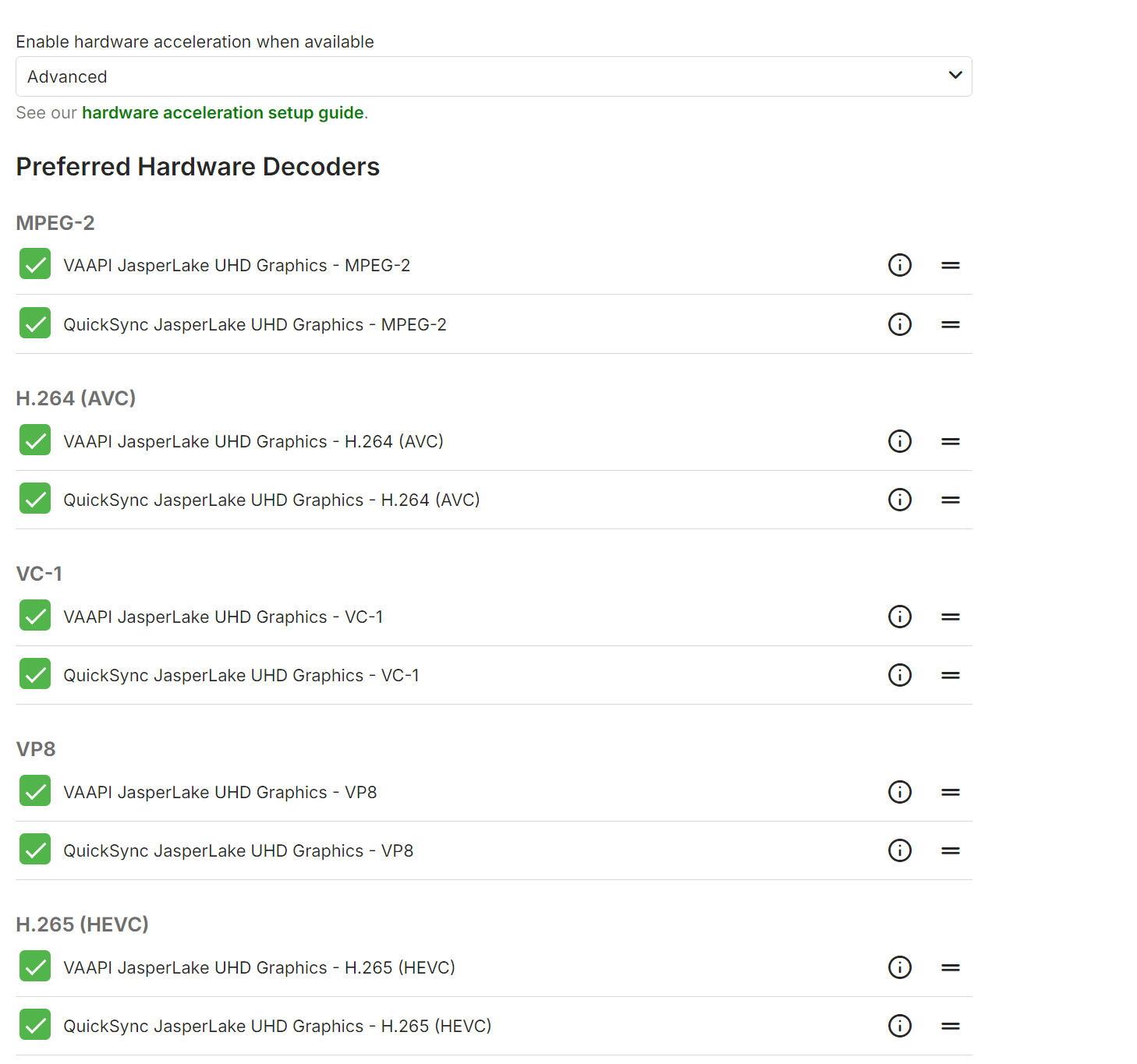Screen dimensions: 1137x1064
Task: Toggle VAAPI H.265 (HEVC) decoder checkbox
Action: coord(35,967)
